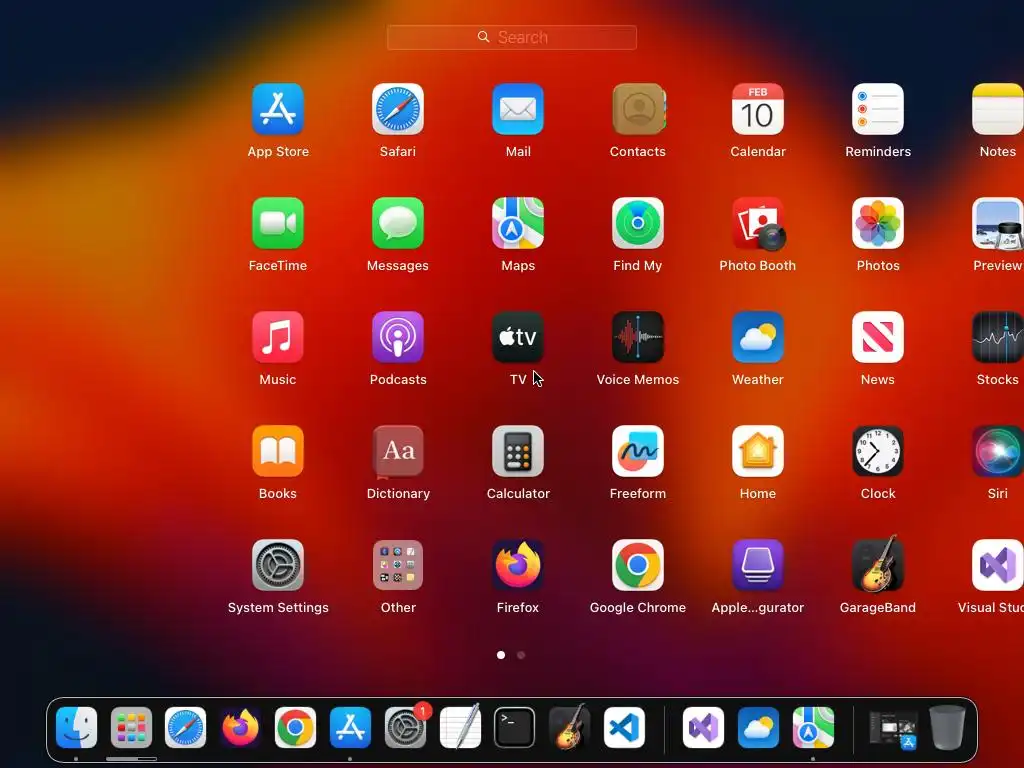Screen dimensions: 1024x768
Task: Open System Settings with badge in Dock
Action: pyautogui.click(x=405, y=728)
